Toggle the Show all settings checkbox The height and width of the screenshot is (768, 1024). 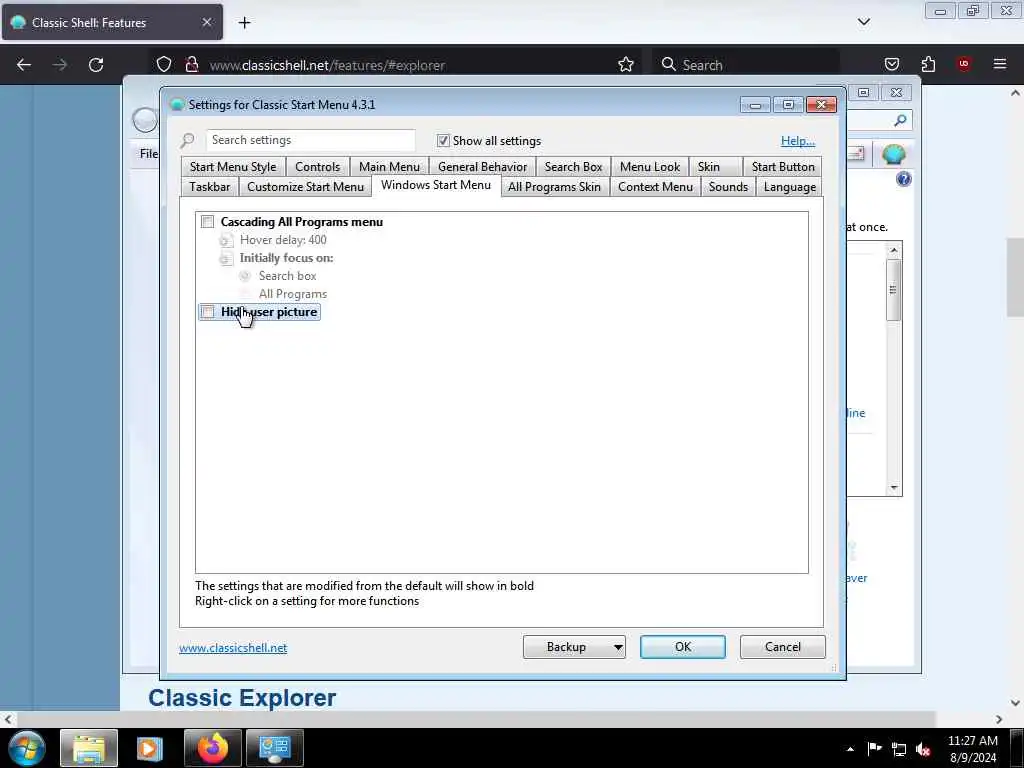coord(443,140)
